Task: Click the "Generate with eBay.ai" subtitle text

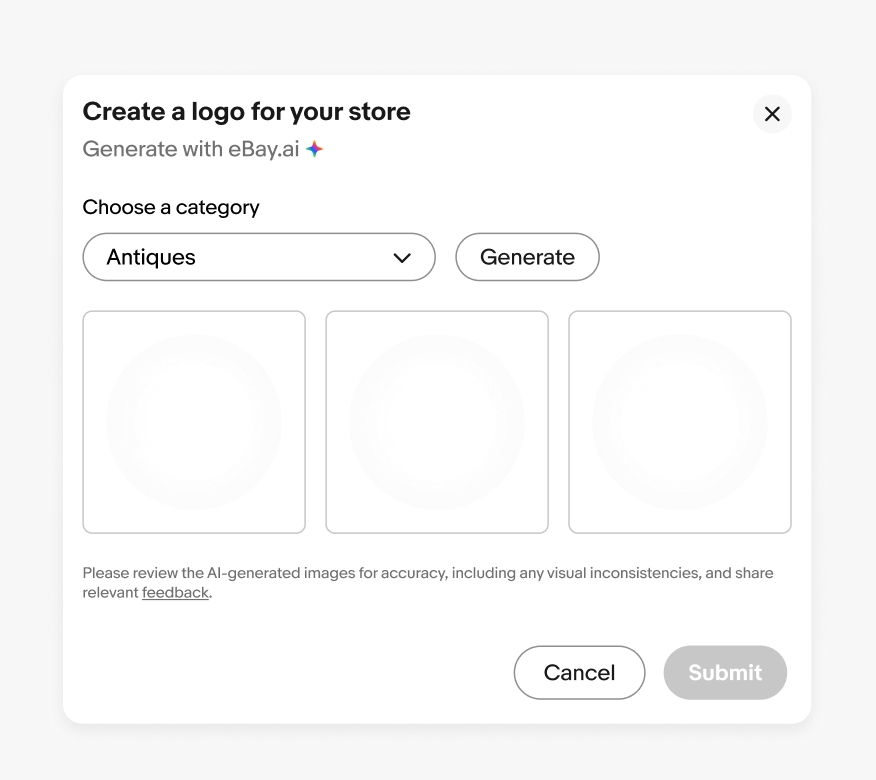Action: [190, 150]
